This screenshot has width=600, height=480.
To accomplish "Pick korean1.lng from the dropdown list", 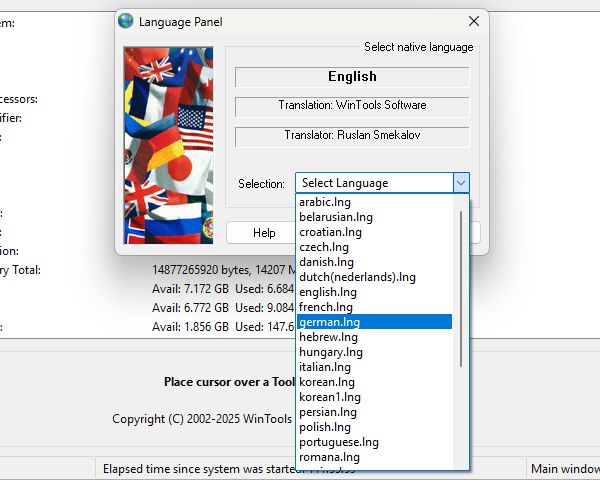I will [329, 397].
